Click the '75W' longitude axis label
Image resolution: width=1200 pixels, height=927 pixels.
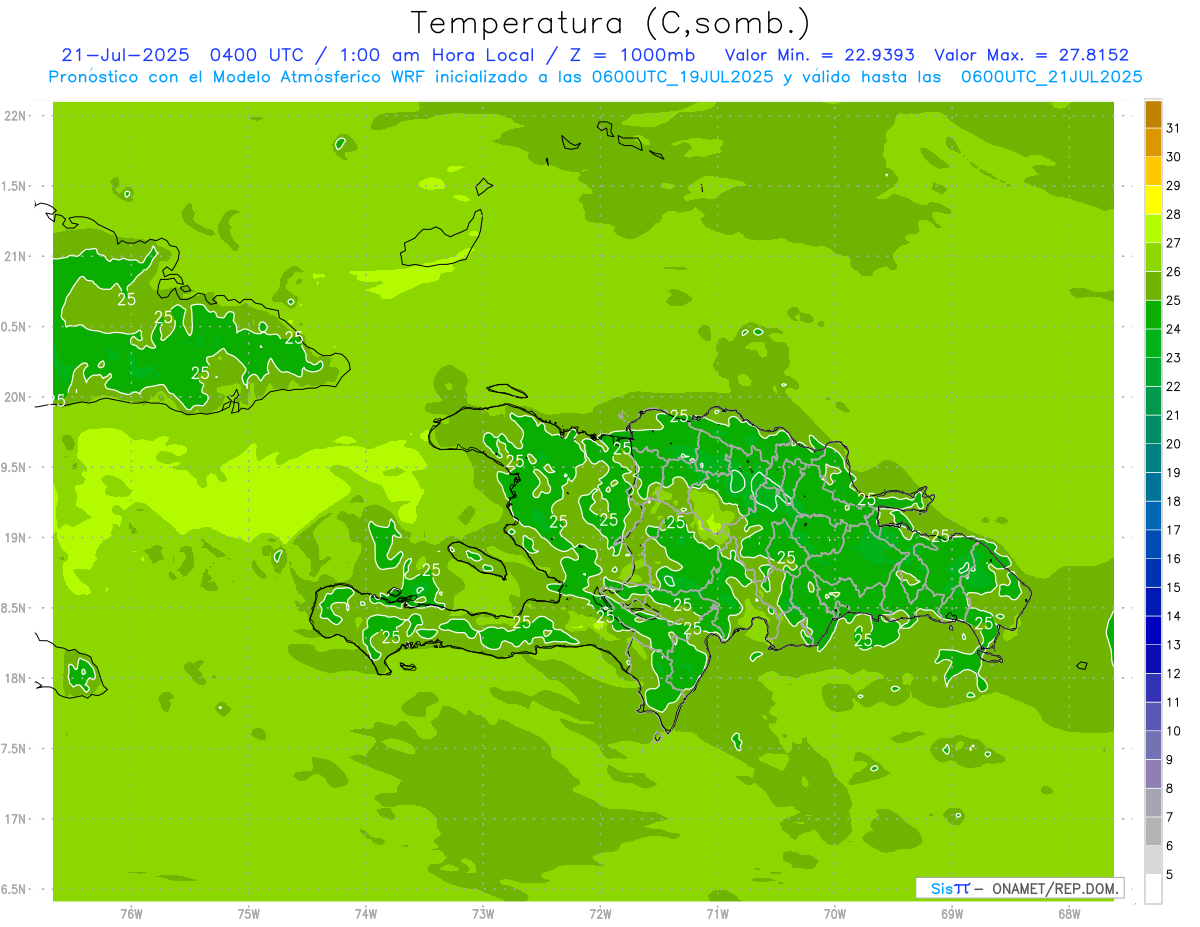tap(249, 914)
